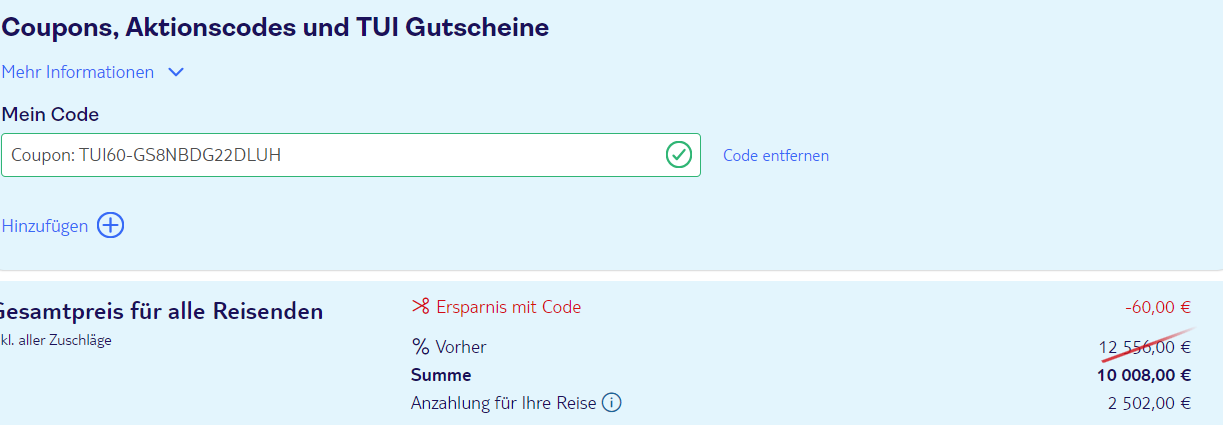1223x425 pixels.
Task: Click the Mehr Informationen link text
Action: [x=78, y=72]
